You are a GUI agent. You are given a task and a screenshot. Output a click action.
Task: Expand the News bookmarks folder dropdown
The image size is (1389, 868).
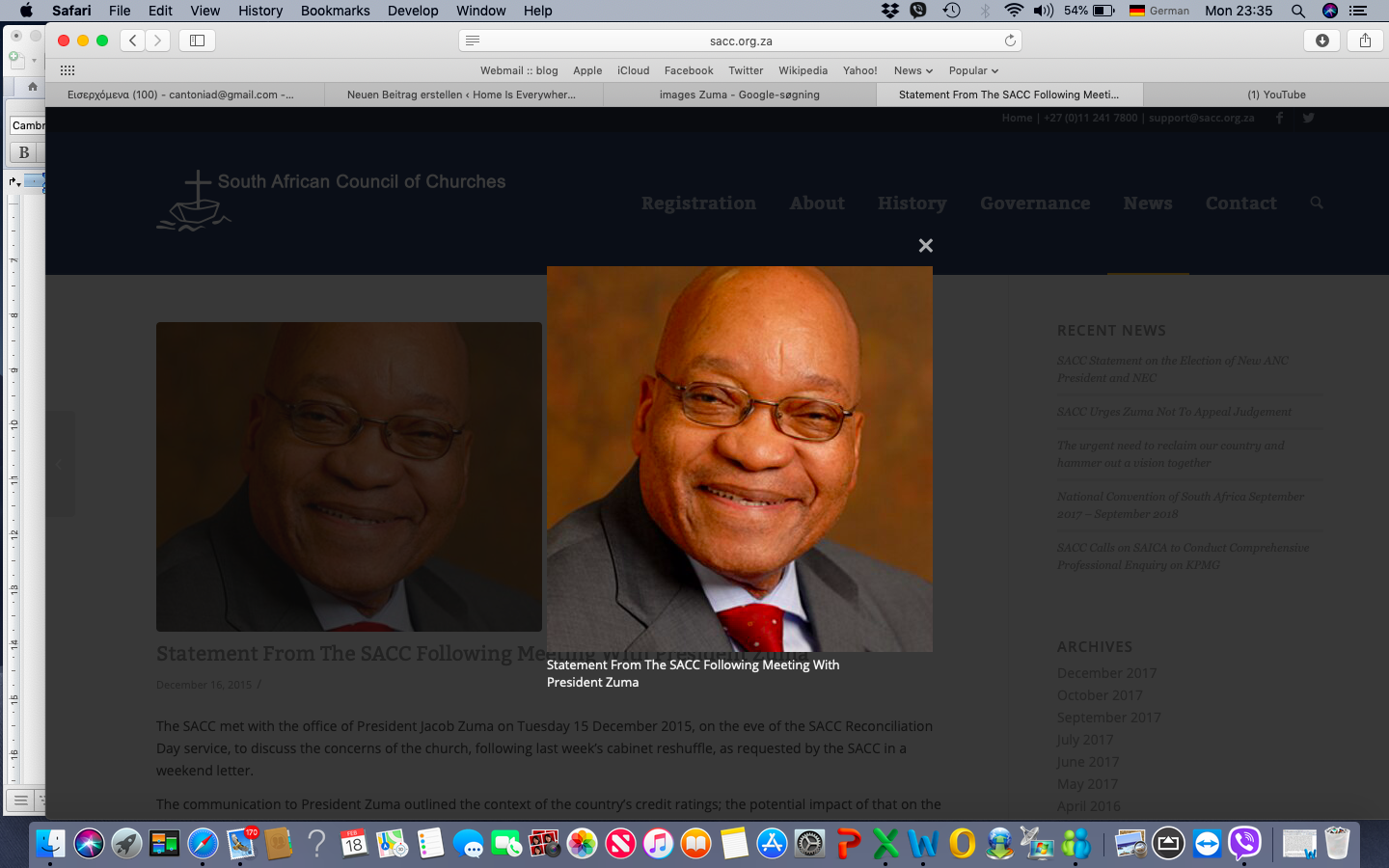click(x=912, y=70)
